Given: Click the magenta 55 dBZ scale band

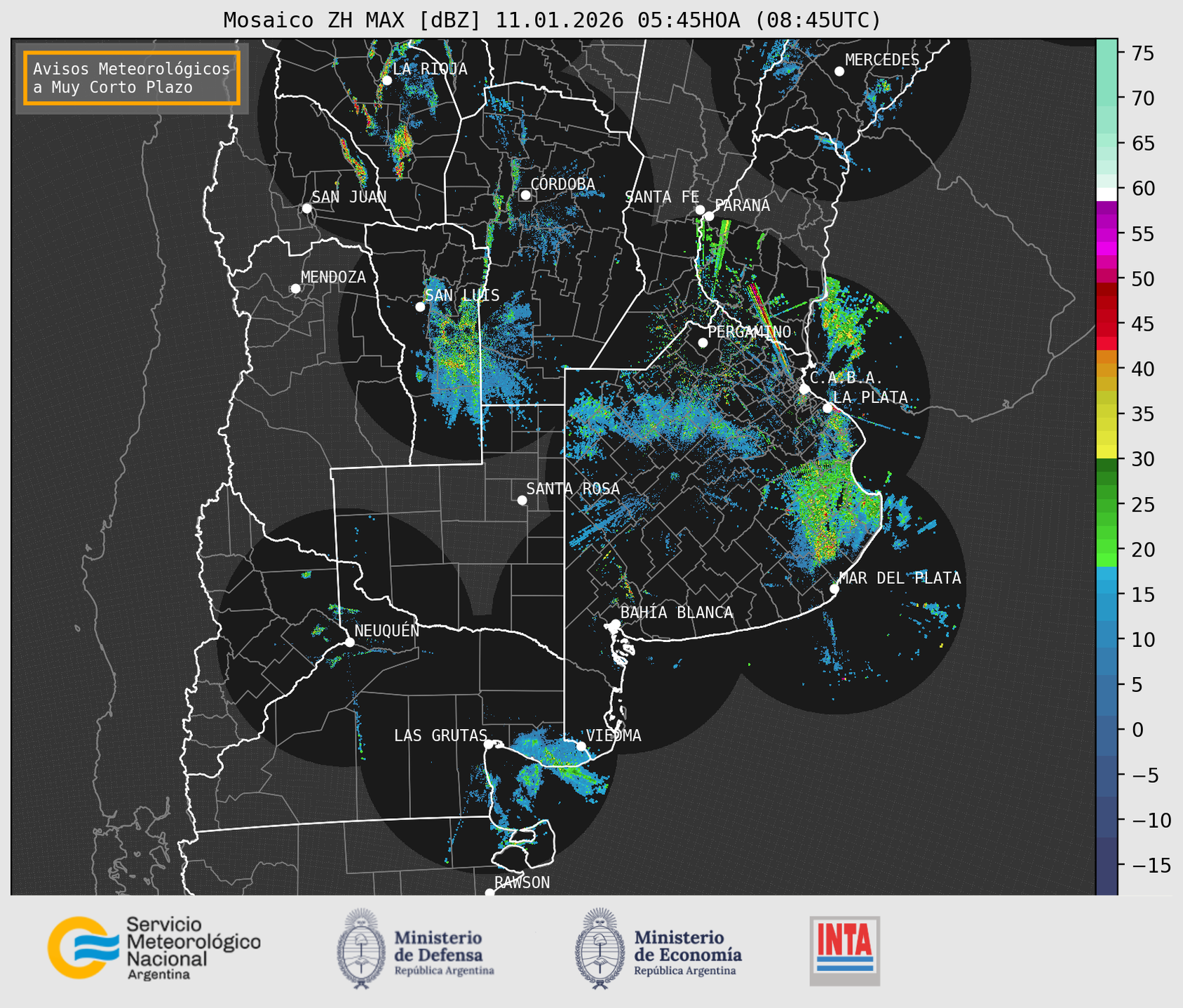Looking at the screenshot, I should click(1107, 234).
